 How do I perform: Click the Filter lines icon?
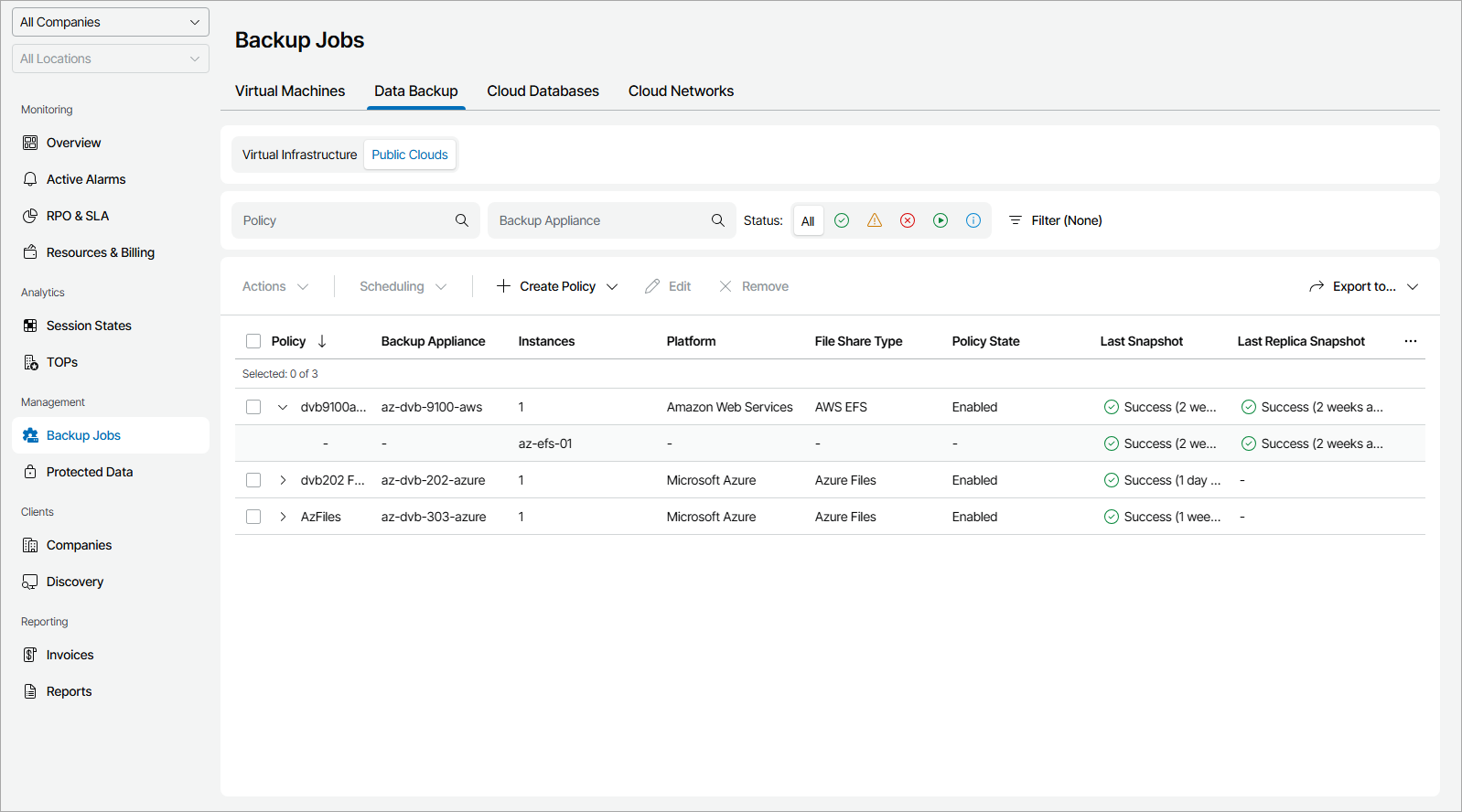1015,220
